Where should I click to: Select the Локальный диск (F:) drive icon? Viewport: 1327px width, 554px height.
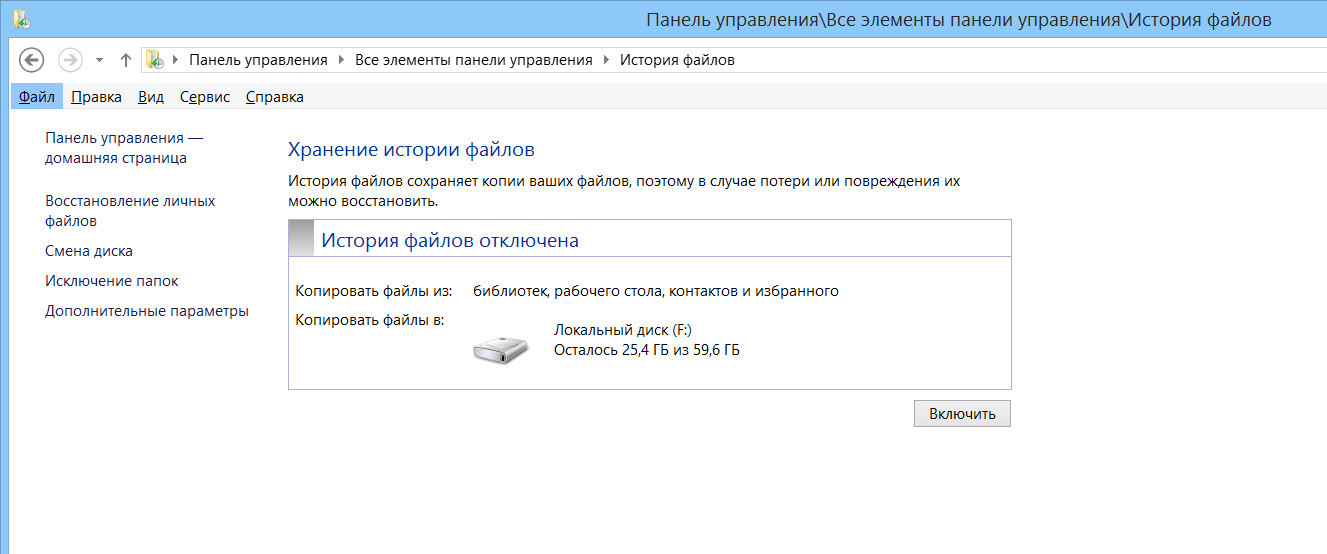pyautogui.click(x=500, y=348)
